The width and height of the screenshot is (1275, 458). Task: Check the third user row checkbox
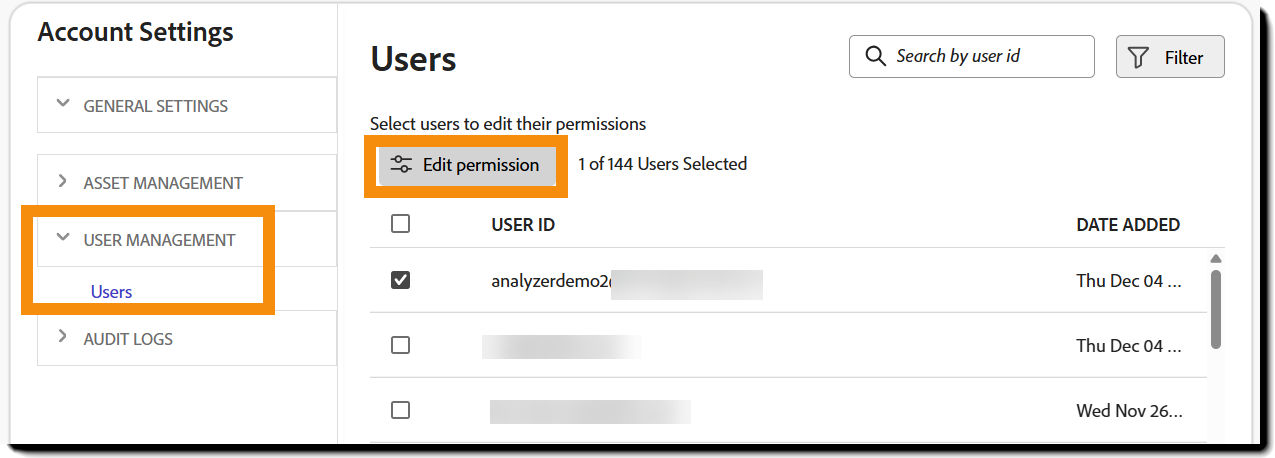pos(400,410)
